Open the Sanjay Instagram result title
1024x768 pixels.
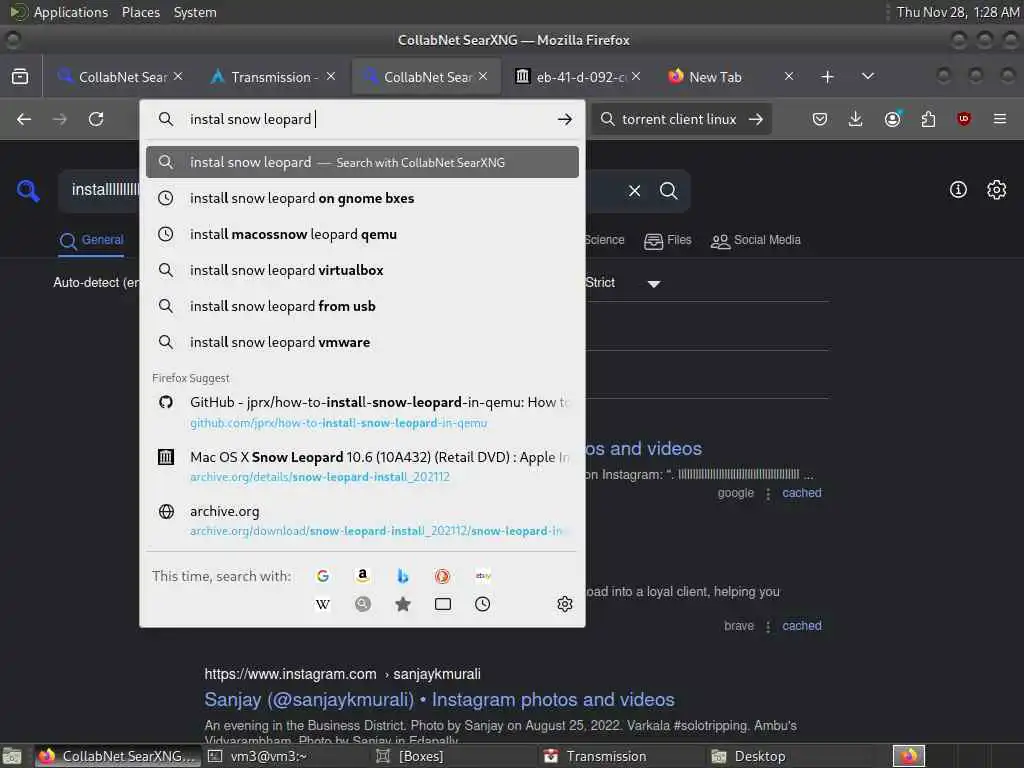tap(439, 699)
